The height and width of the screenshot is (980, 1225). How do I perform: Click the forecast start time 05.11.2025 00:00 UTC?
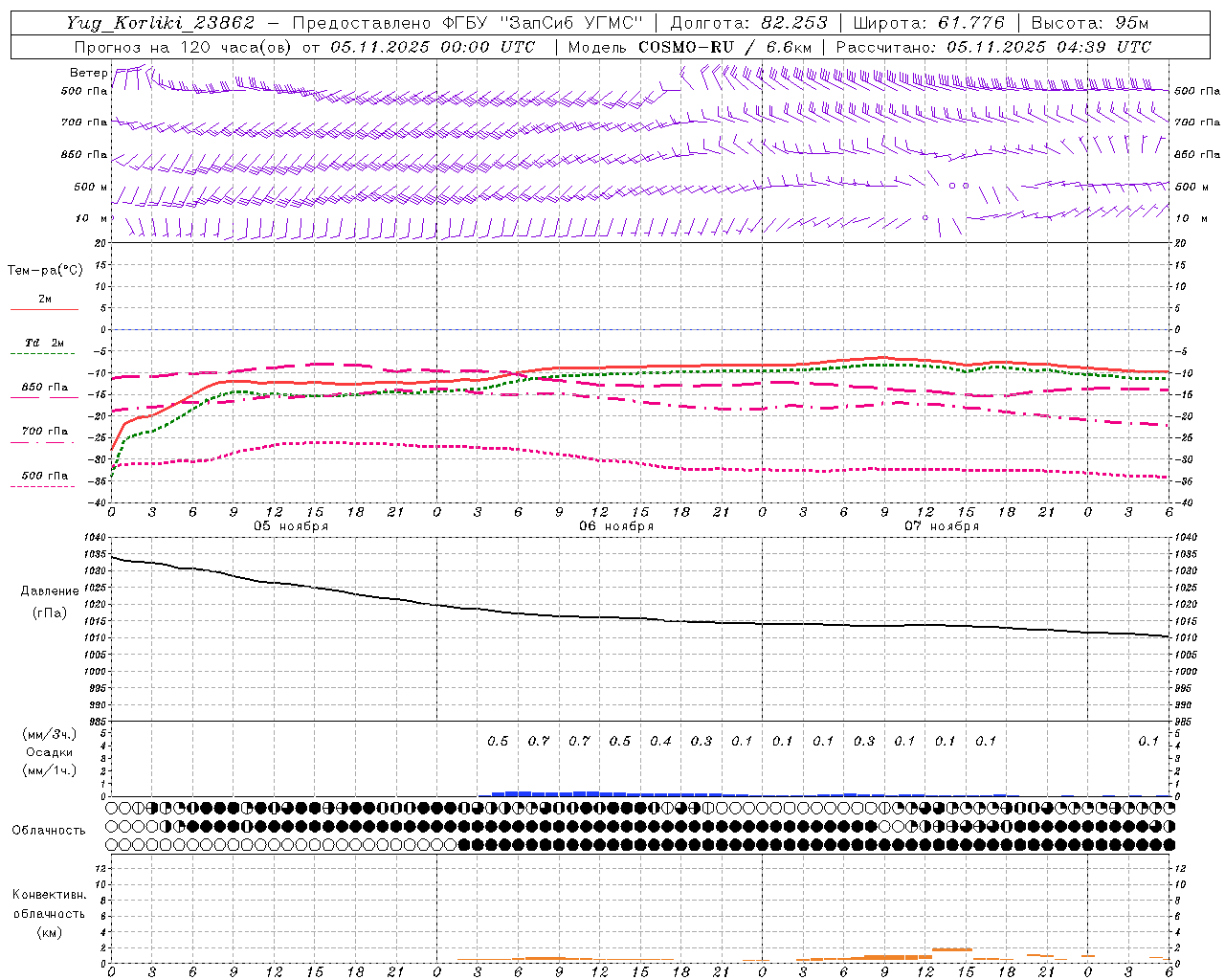coord(433,47)
